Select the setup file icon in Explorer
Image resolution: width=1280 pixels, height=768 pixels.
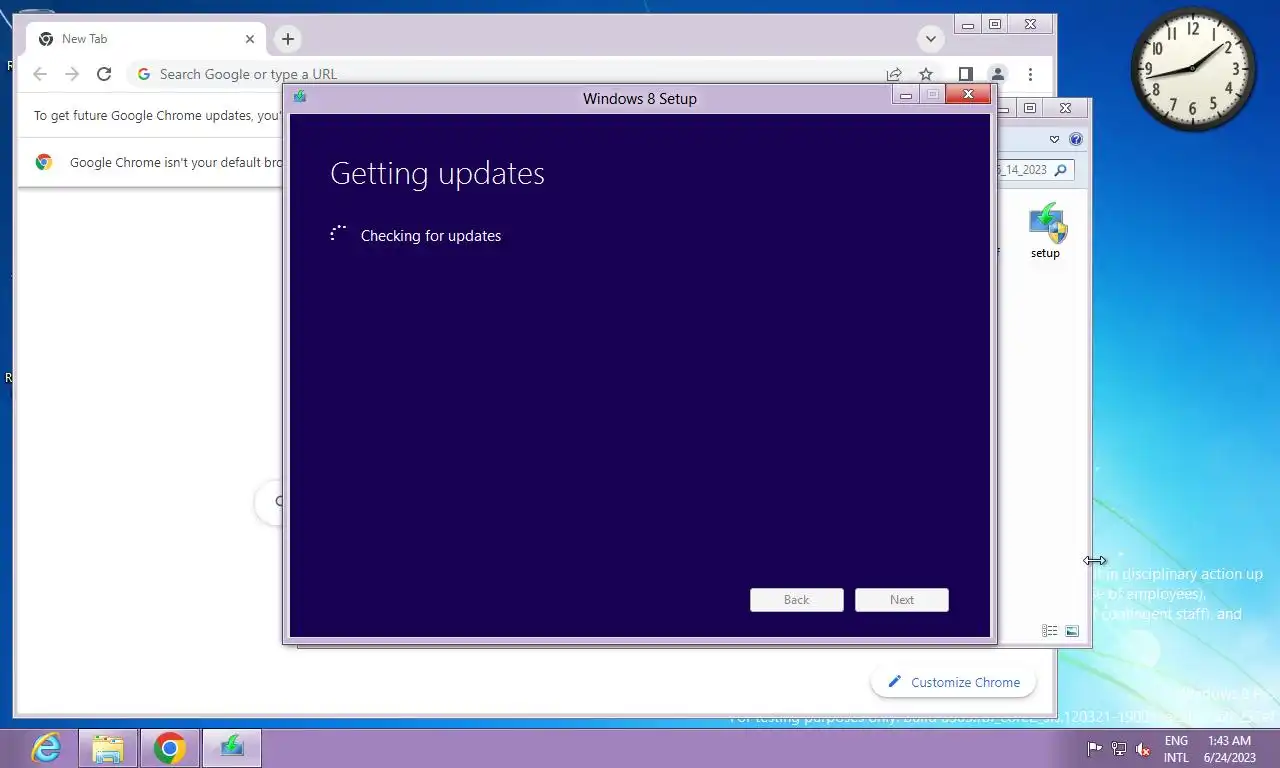click(x=1047, y=231)
